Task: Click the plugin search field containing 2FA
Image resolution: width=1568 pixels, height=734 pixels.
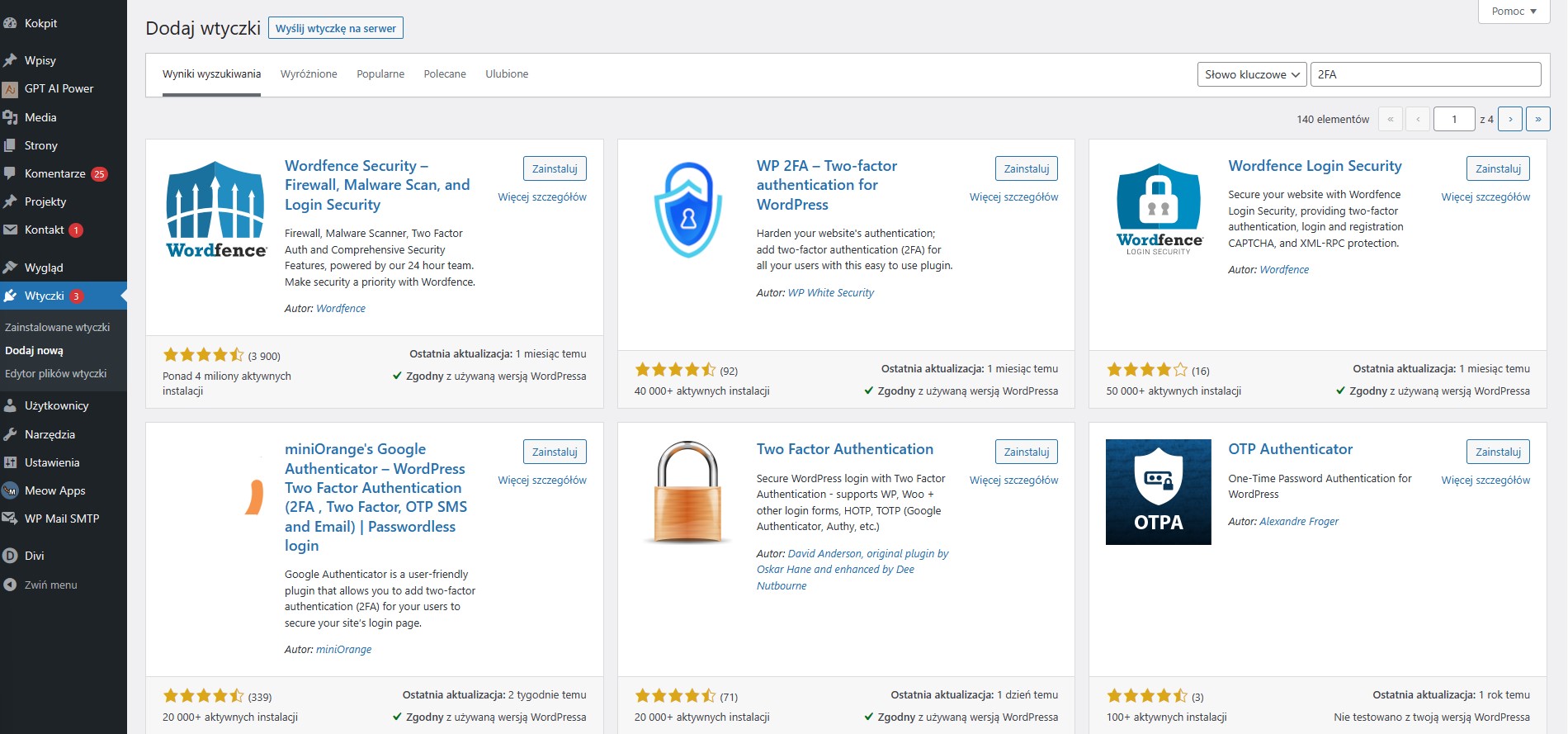Action: 1425,74
